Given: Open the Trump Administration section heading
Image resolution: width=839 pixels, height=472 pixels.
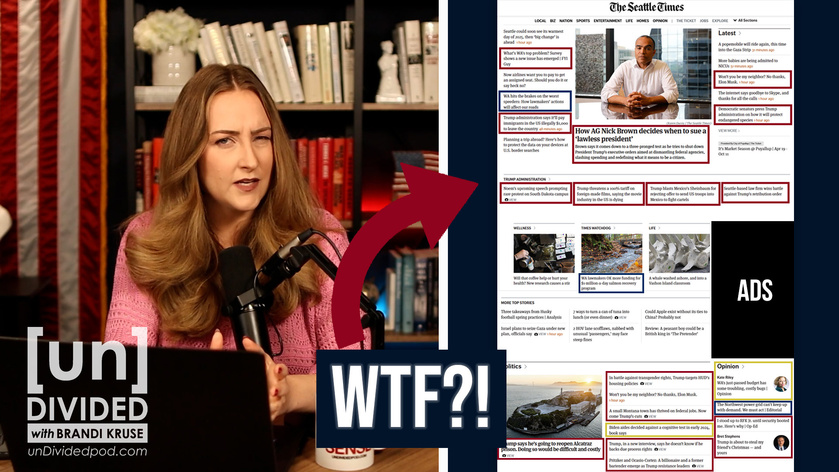Looking at the screenshot, I should coord(524,179).
